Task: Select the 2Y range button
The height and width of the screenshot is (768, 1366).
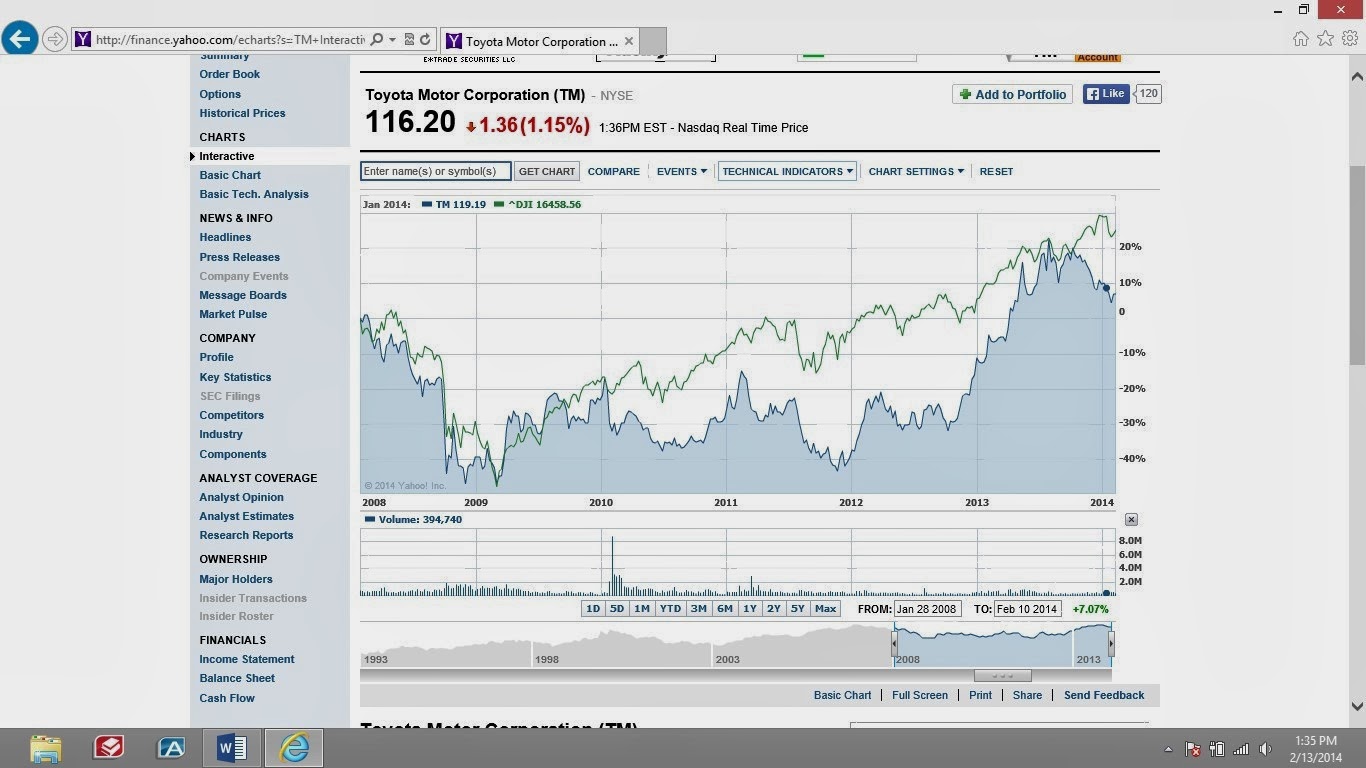Action: (774, 609)
